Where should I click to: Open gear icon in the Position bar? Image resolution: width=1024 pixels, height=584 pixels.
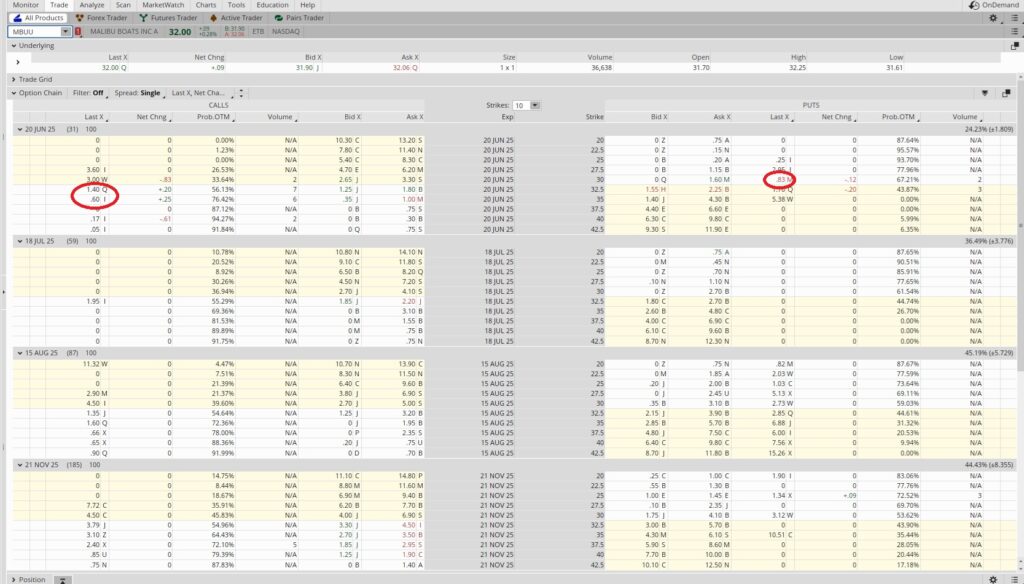coord(993,579)
